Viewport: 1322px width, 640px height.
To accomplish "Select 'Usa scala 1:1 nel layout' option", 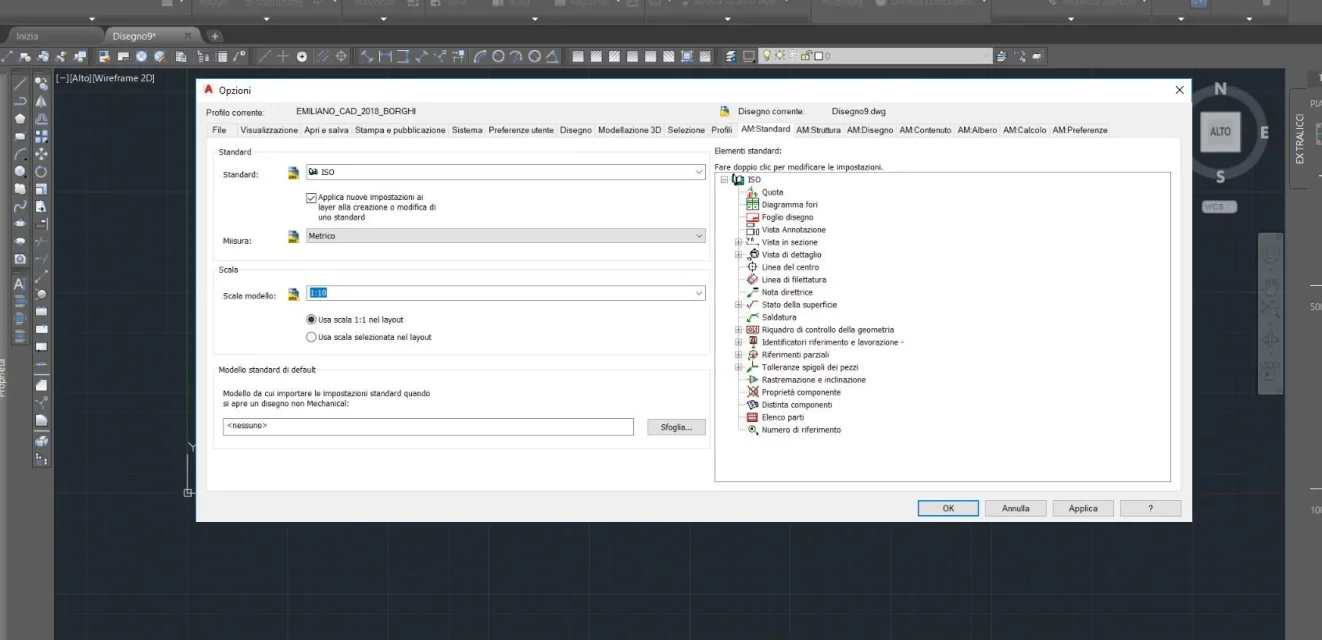I will pyautogui.click(x=311, y=319).
